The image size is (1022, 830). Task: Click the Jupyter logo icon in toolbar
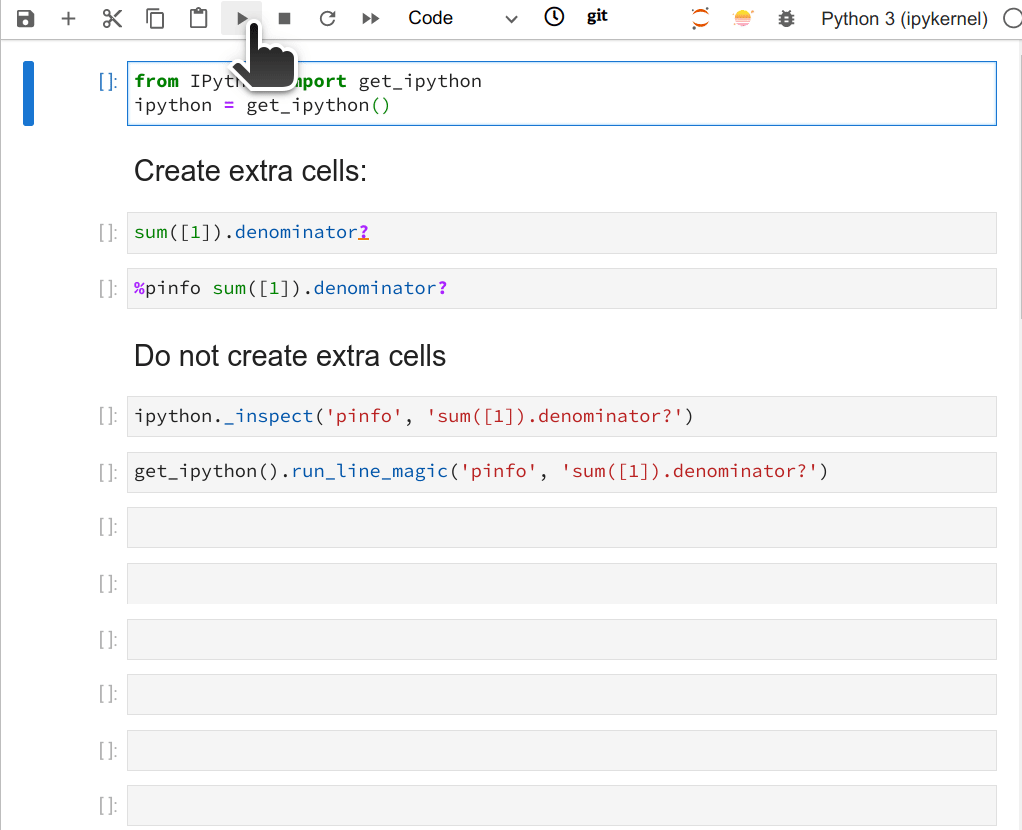pyautogui.click(x=700, y=18)
